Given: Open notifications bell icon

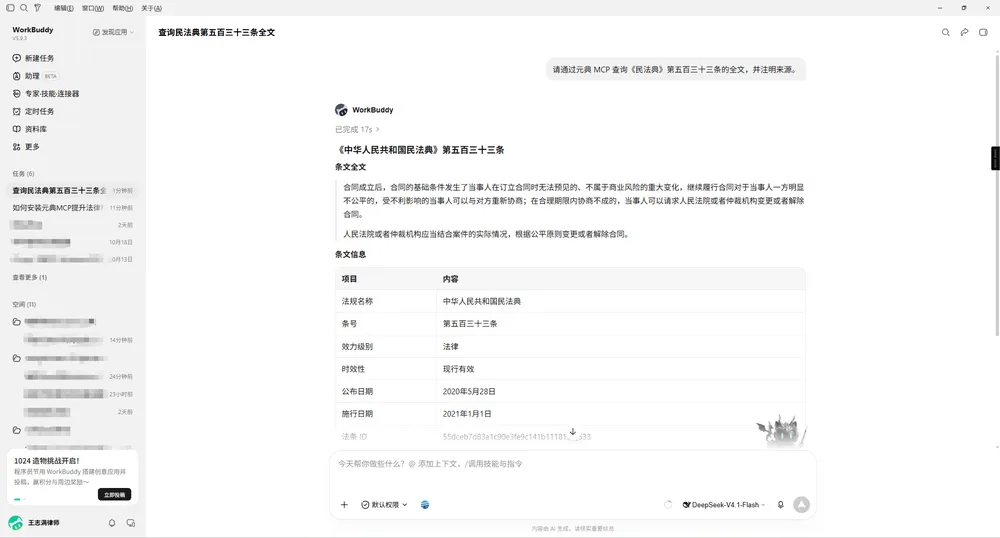Looking at the screenshot, I should [x=112, y=523].
